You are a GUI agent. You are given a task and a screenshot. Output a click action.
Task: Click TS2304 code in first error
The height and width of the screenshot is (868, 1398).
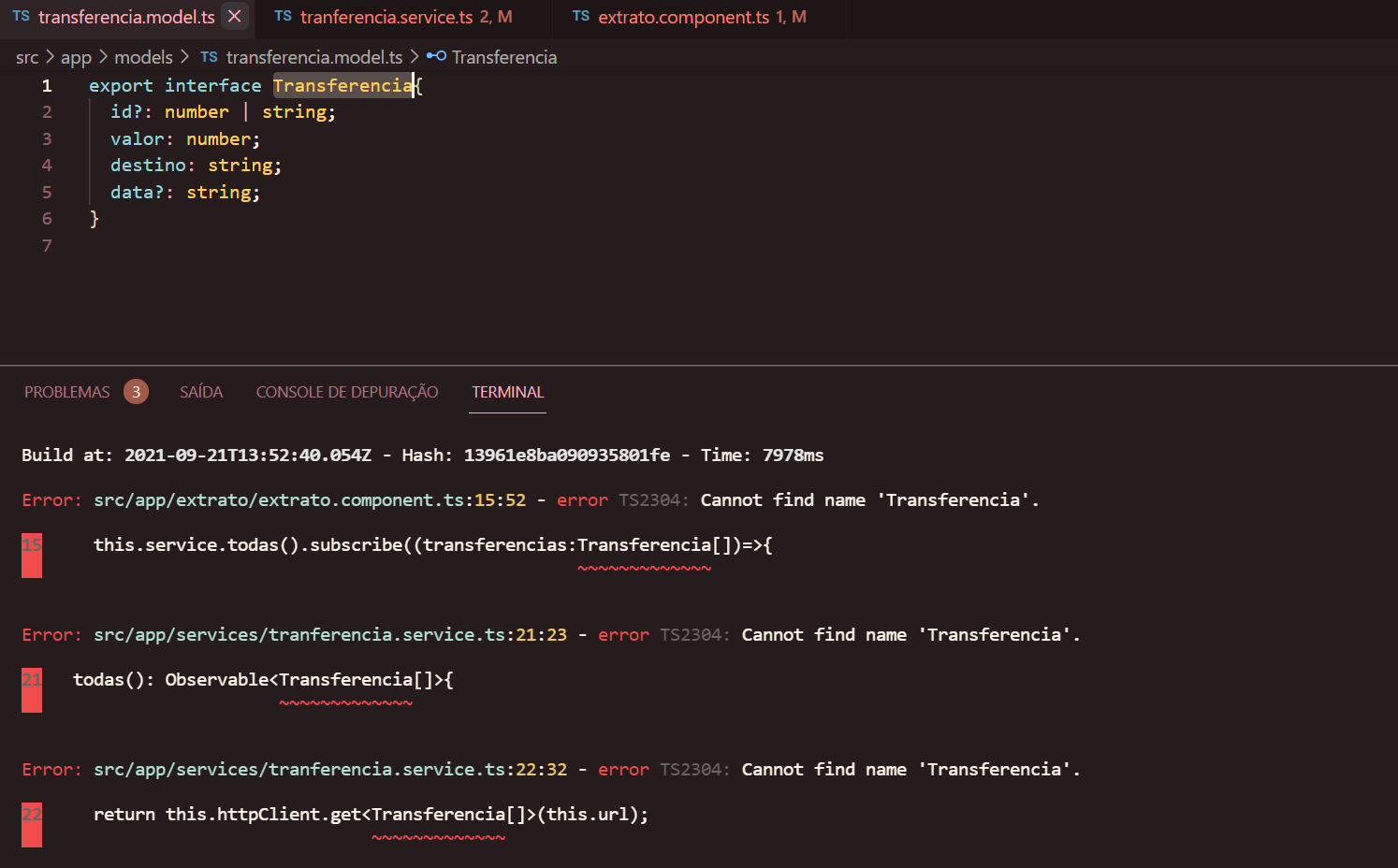pos(653,500)
